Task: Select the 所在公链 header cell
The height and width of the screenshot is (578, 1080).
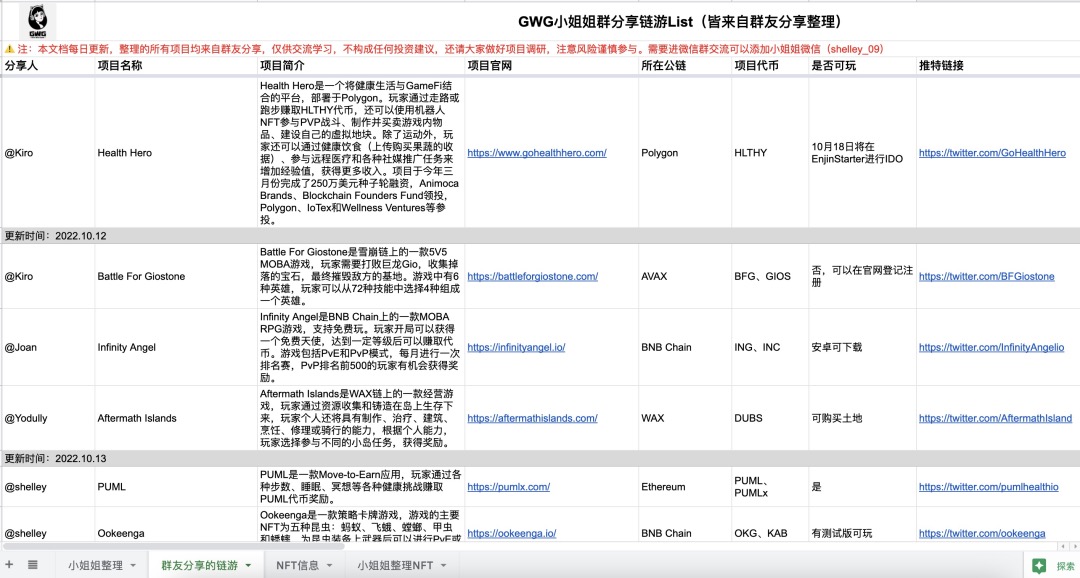Action: pyautogui.click(x=685, y=65)
